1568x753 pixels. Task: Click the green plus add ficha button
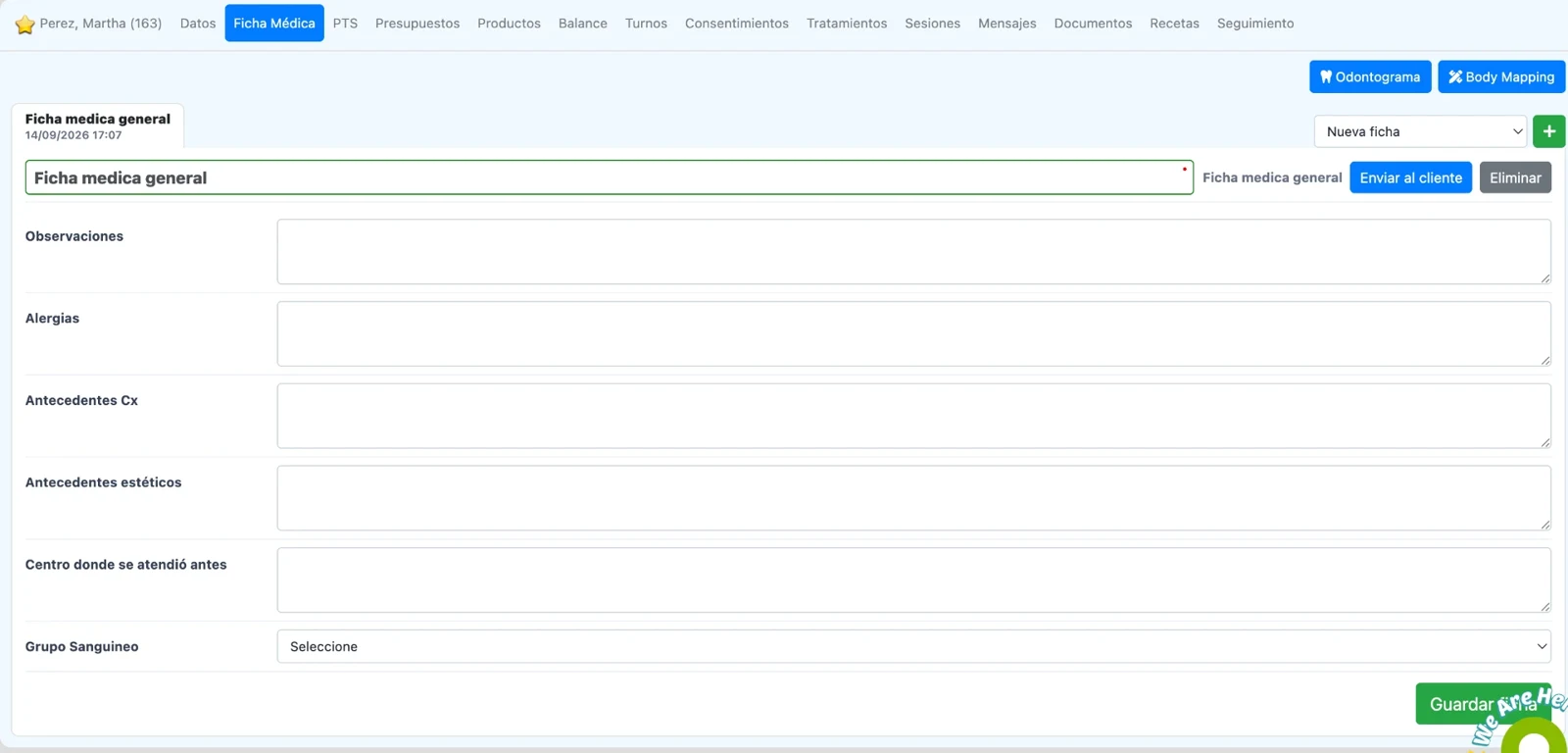click(1548, 131)
